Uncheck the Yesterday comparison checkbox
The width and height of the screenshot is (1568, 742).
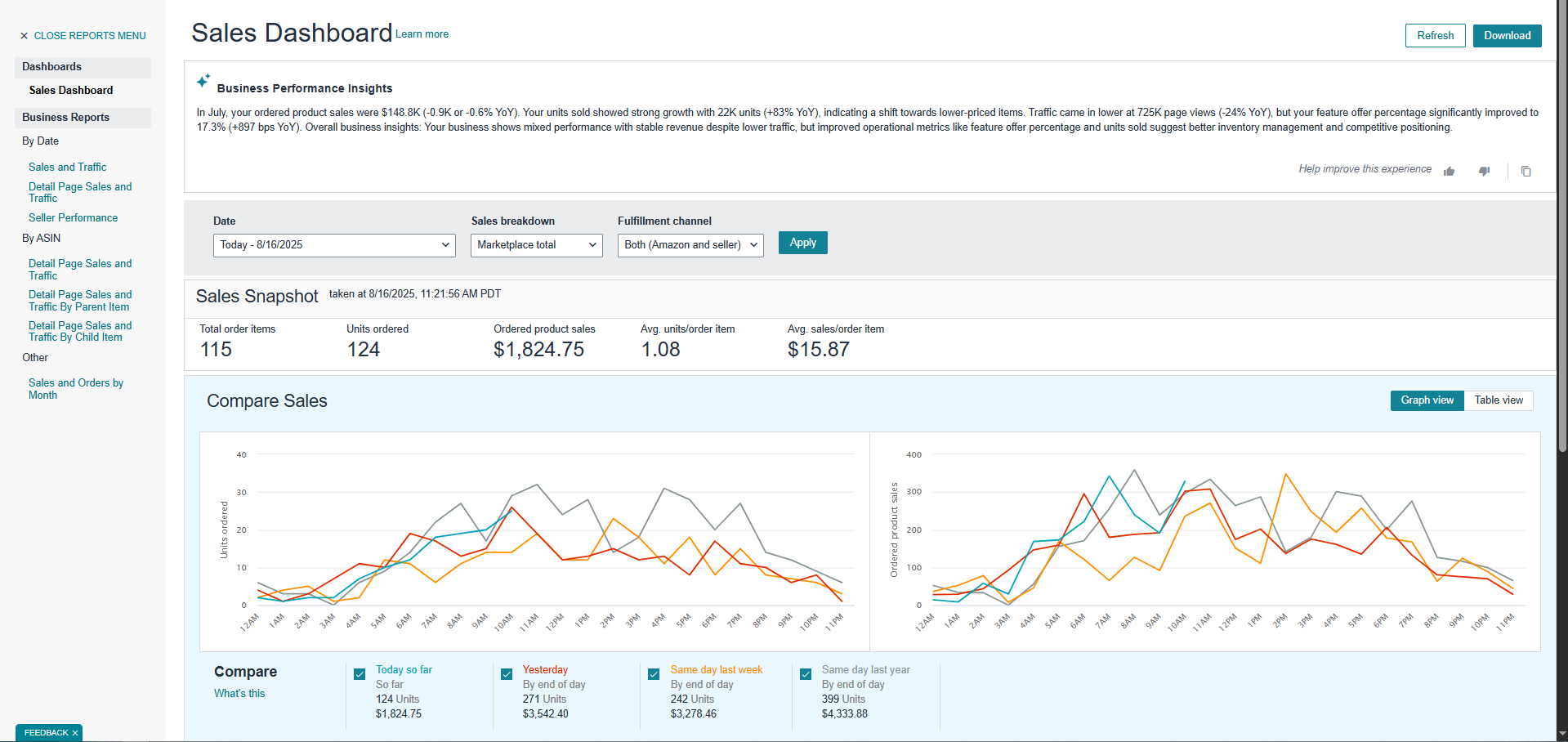(x=507, y=674)
